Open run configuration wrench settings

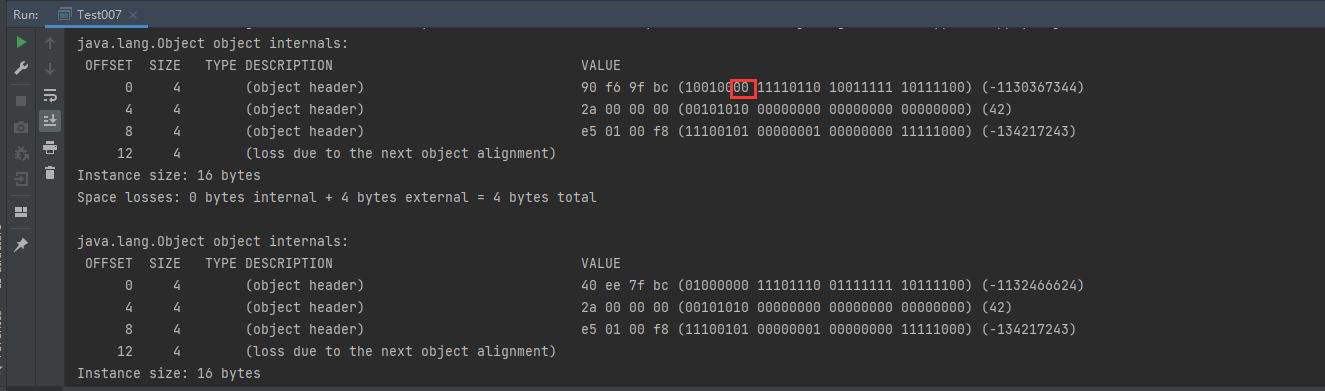(x=20, y=69)
